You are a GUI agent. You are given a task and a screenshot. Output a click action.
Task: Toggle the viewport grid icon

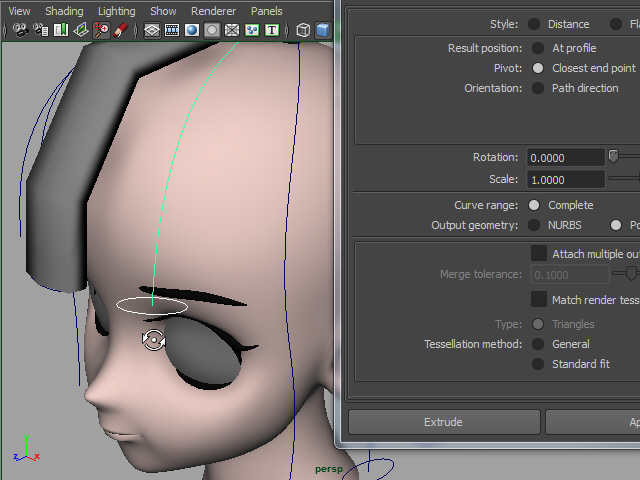[152, 30]
